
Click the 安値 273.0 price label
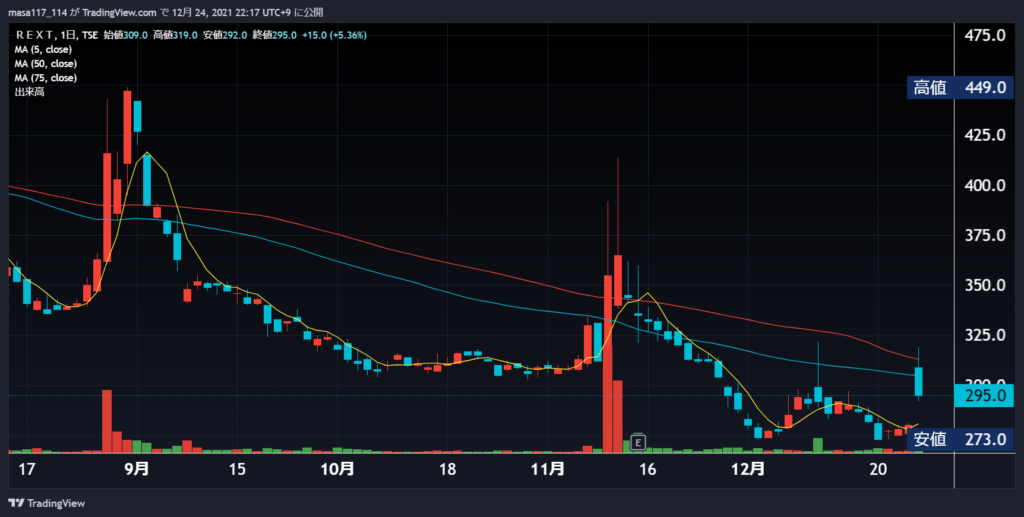[x=960, y=439]
